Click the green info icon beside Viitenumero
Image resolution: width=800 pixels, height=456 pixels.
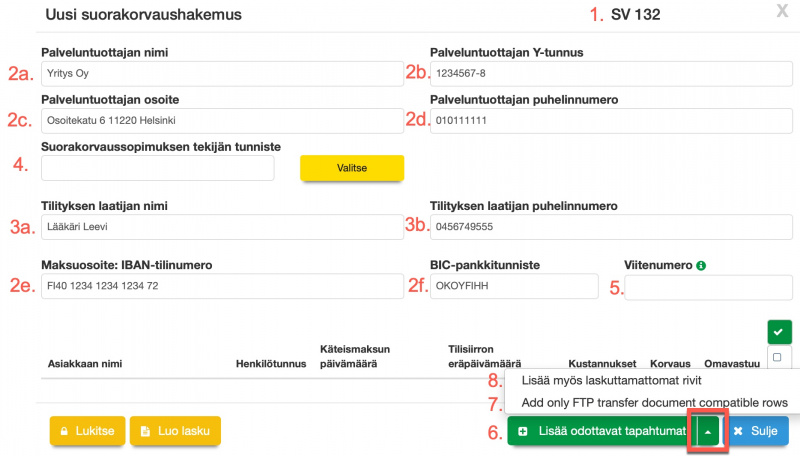[x=701, y=266]
